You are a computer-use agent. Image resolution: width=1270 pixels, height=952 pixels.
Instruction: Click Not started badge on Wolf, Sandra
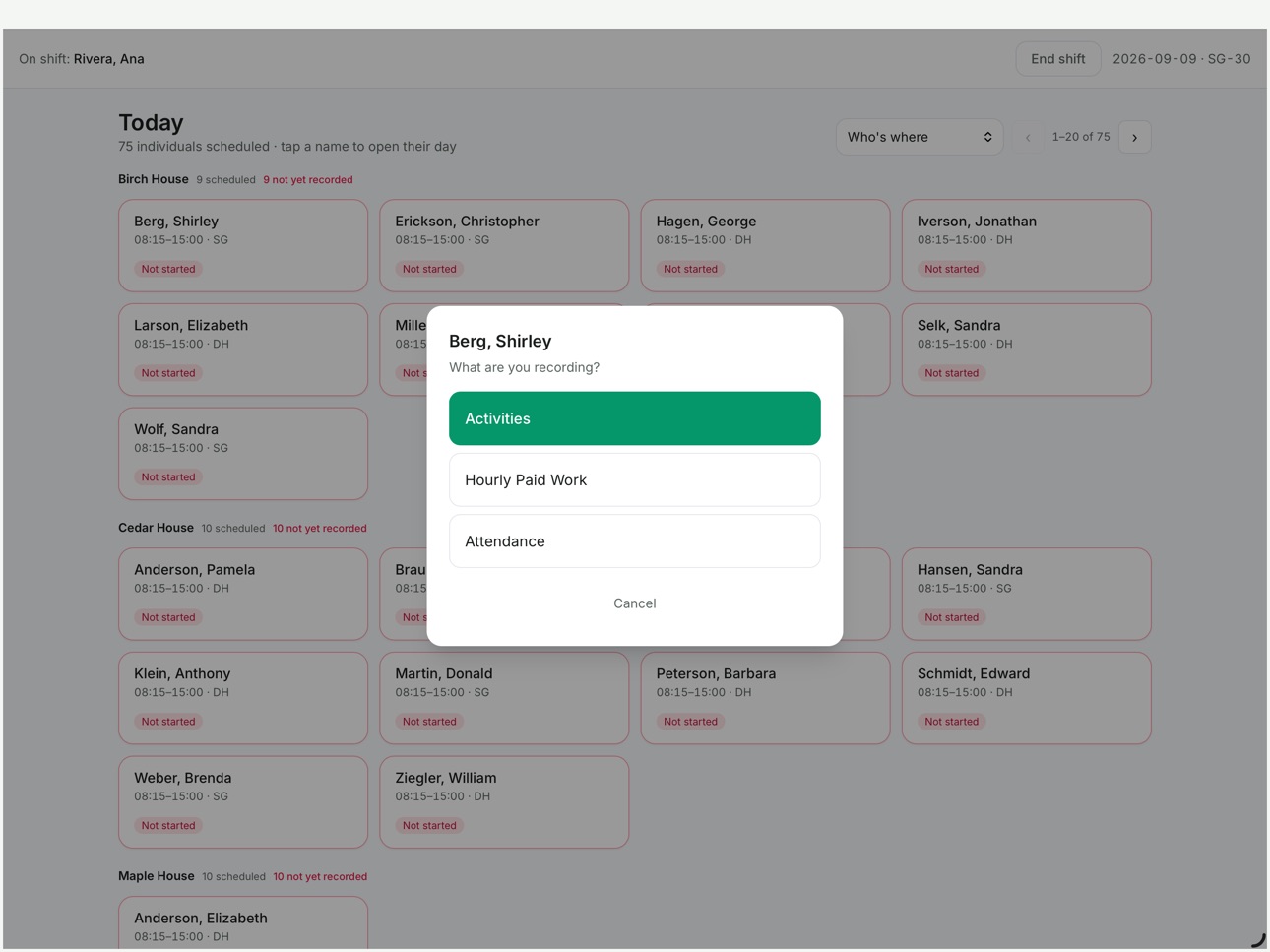click(168, 477)
